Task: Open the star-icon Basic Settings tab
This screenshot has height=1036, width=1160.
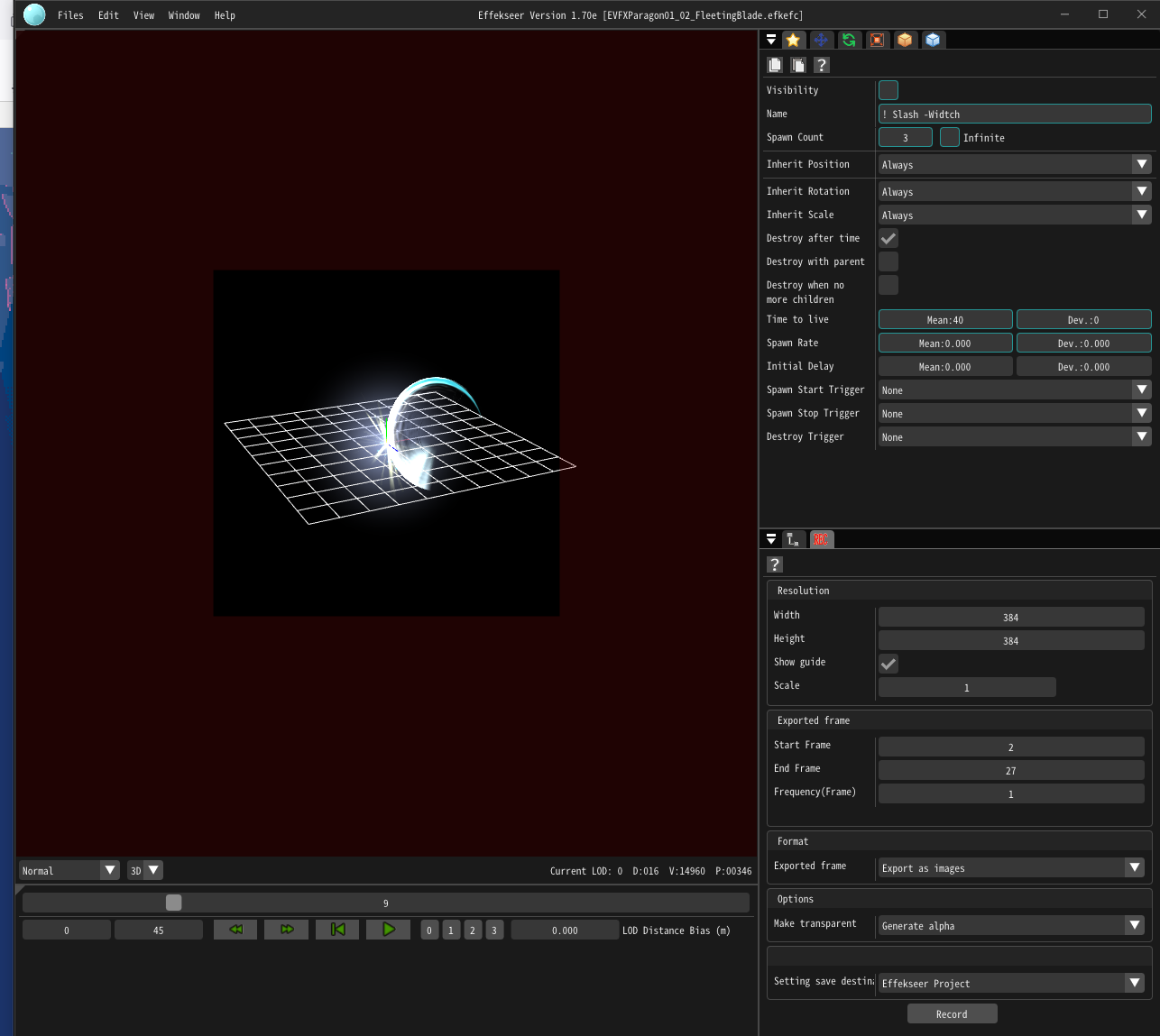Action: (793, 40)
